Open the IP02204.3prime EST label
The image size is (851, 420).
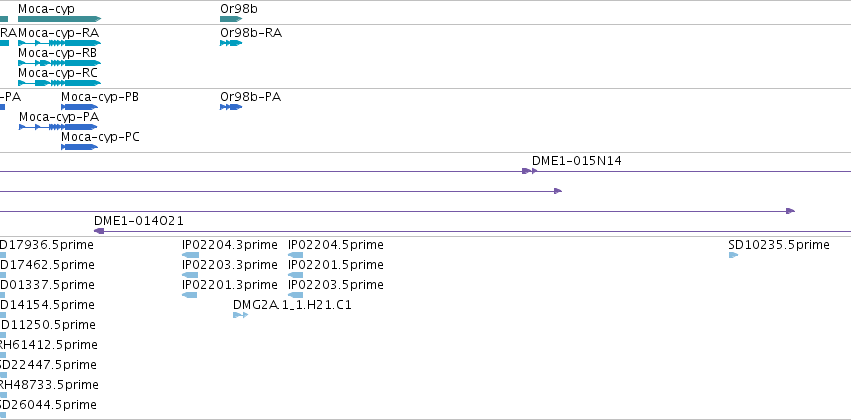(230, 245)
